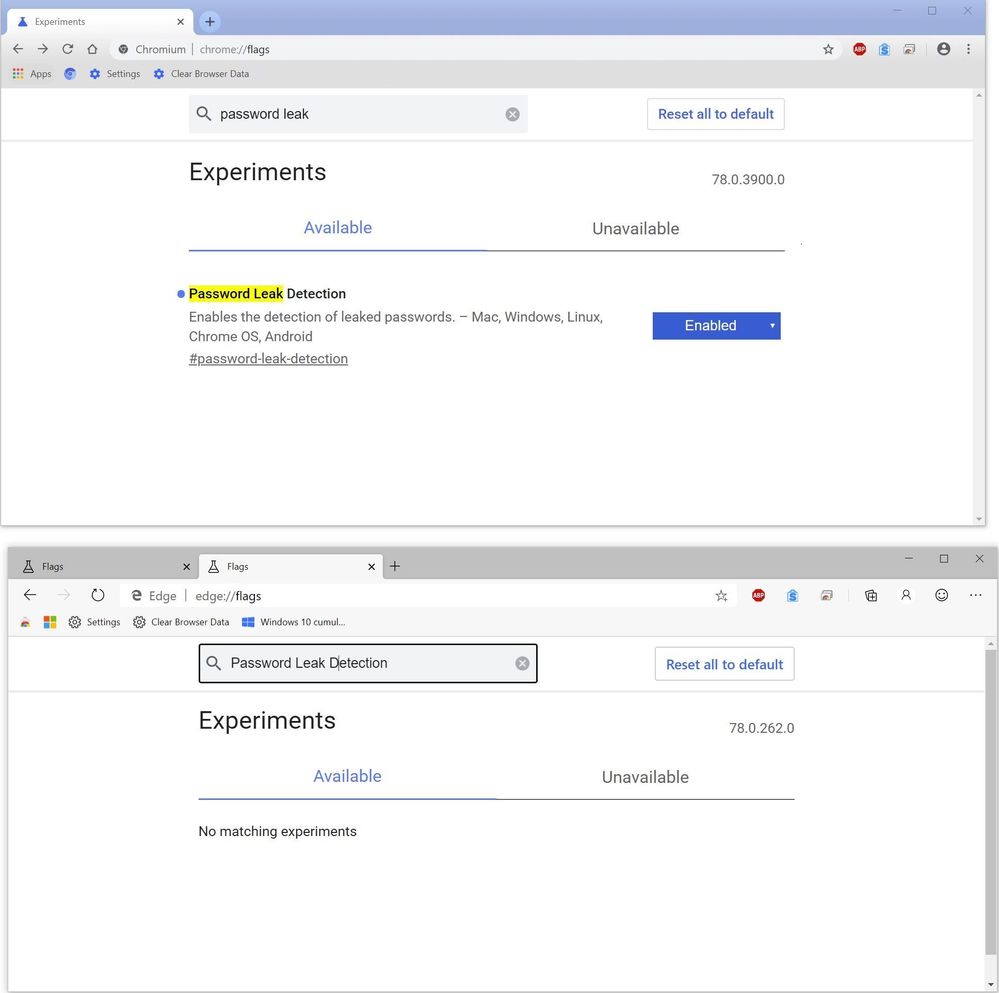Open the blue S extension in Chromium
The height and width of the screenshot is (993, 999).
884,49
